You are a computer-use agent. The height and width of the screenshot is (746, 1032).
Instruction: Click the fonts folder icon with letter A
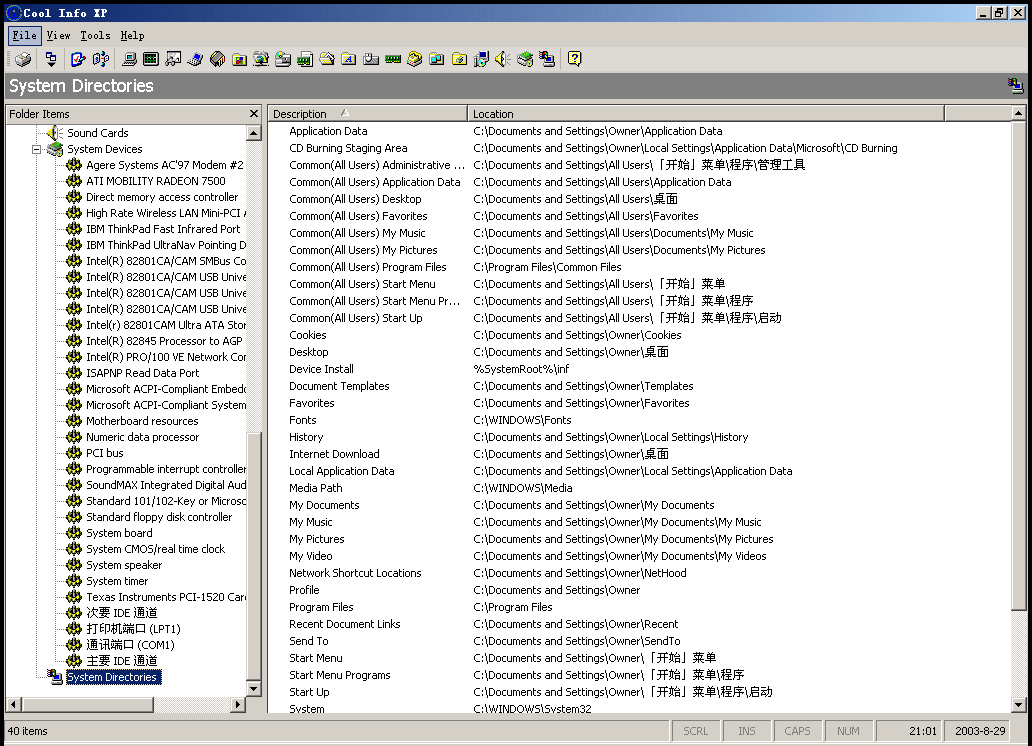349,59
